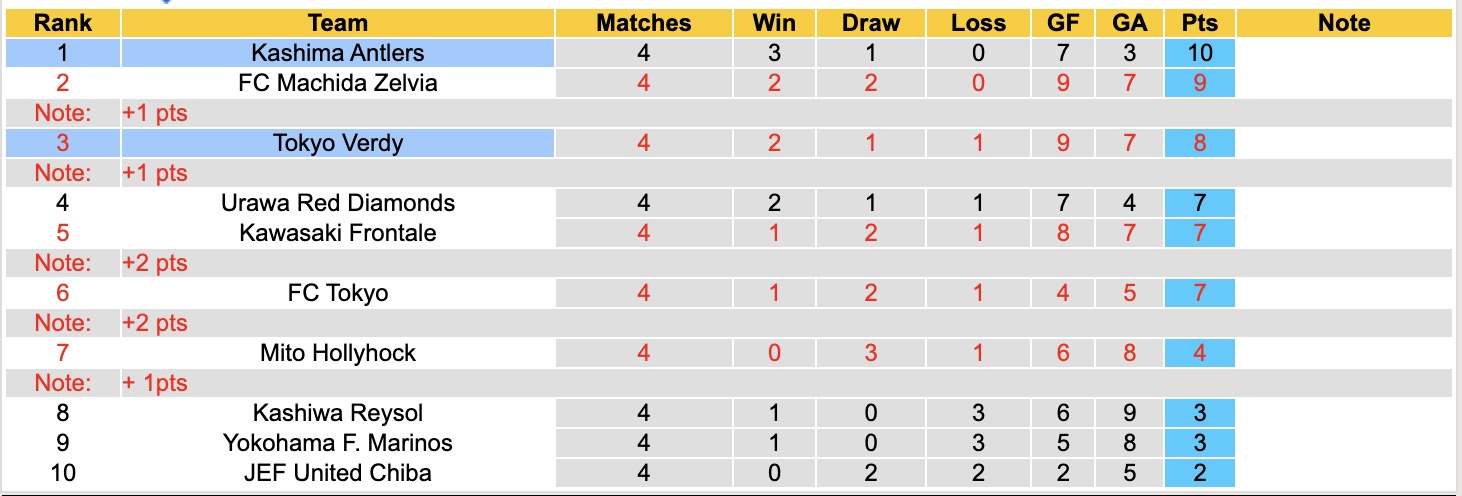
Task: Click the Note column header
Action: tap(1344, 23)
